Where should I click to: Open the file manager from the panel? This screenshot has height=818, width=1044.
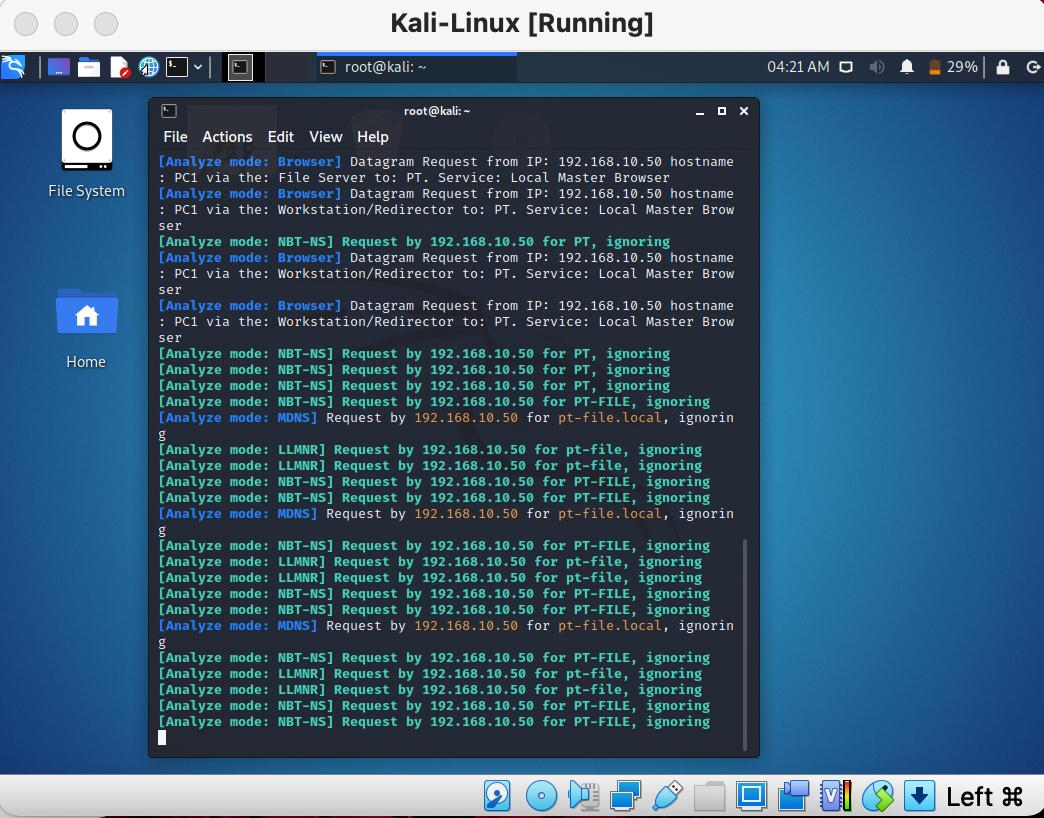click(x=89, y=67)
